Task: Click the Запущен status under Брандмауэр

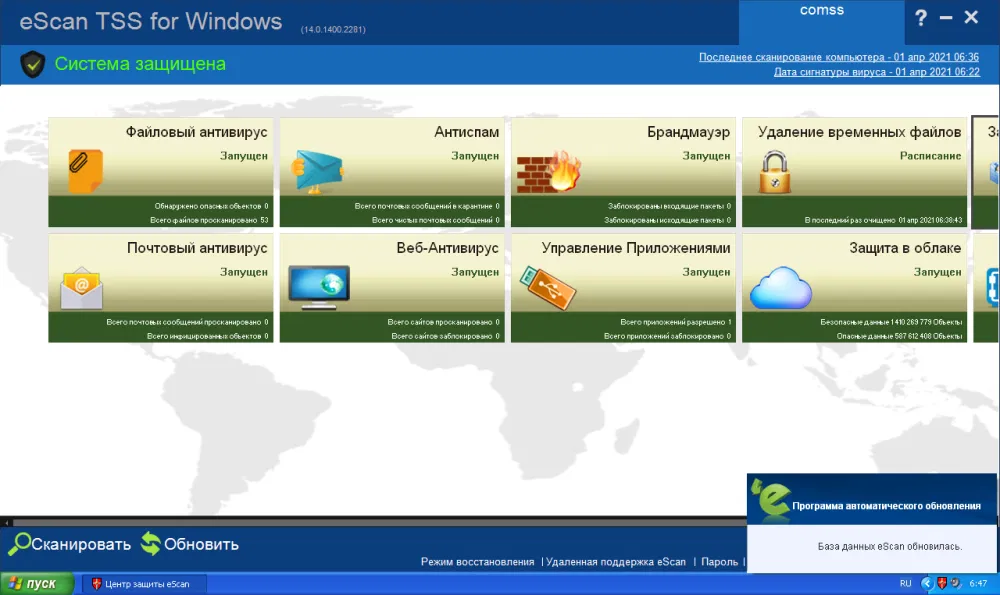Action: (x=706, y=156)
